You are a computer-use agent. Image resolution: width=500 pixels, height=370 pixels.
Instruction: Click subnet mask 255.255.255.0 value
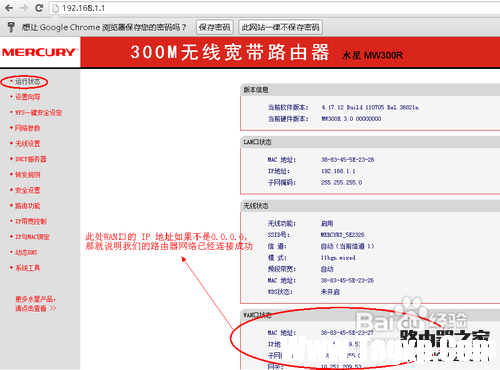(x=341, y=182)
